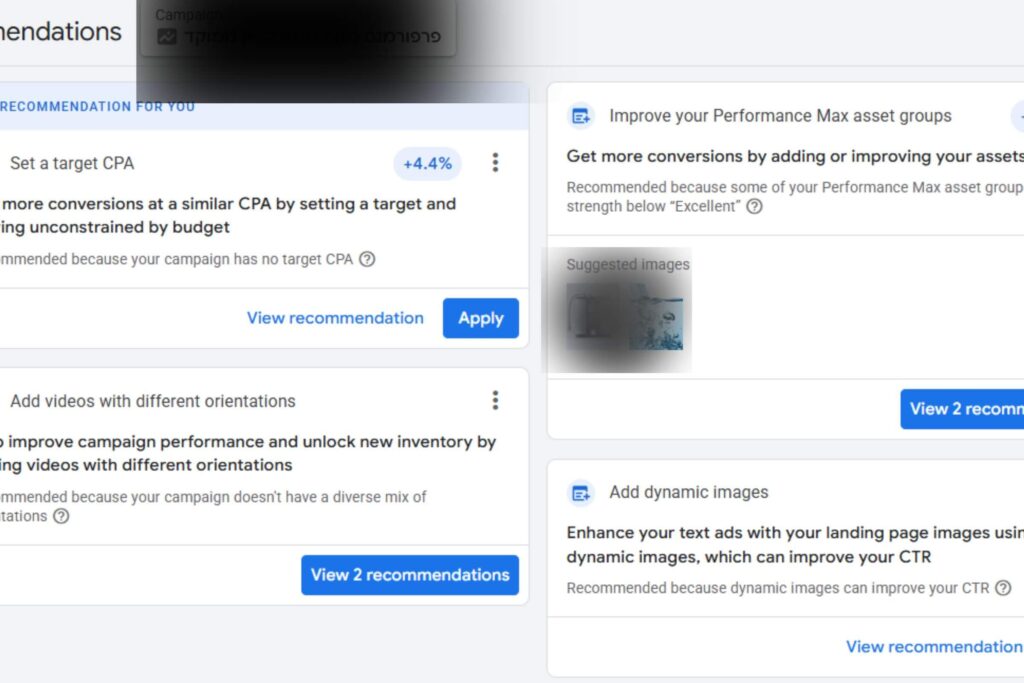Viewport: 1024px width, 683px height.
Task: Click 'Improve your Performance Max asset groups' title
Action: [x=780, y=116]
